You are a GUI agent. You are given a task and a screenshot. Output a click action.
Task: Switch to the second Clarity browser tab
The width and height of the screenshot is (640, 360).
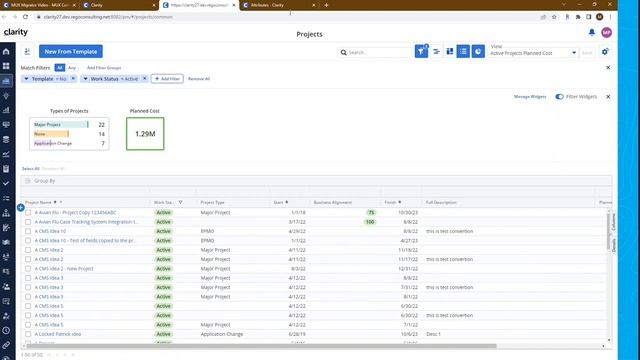point(119,5)
